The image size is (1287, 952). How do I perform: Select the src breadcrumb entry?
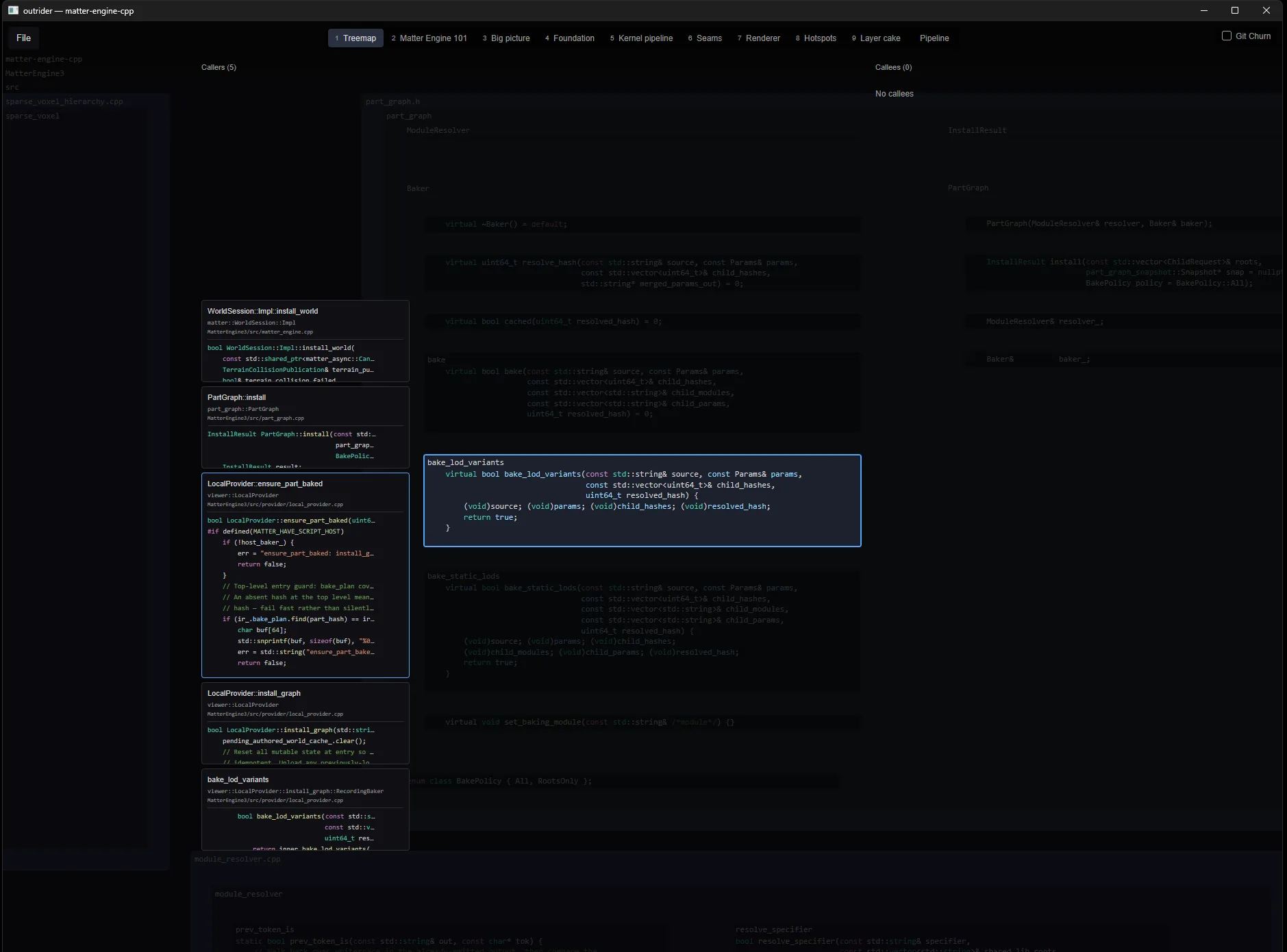click(12, 88)
